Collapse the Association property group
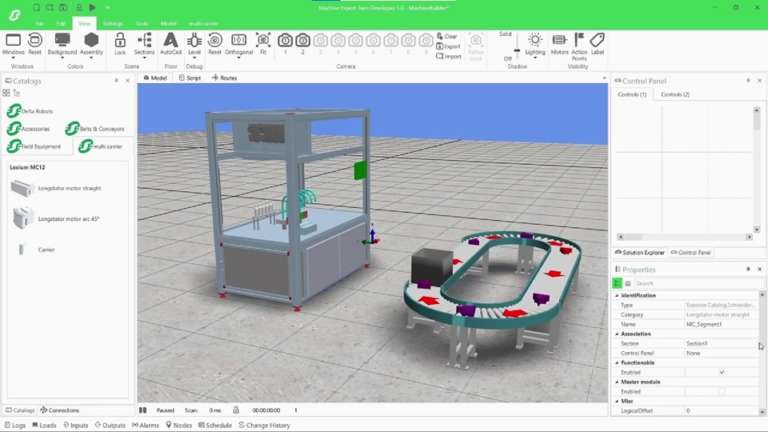Viewport: 768px width, 432px height. [x=617, y=334]
